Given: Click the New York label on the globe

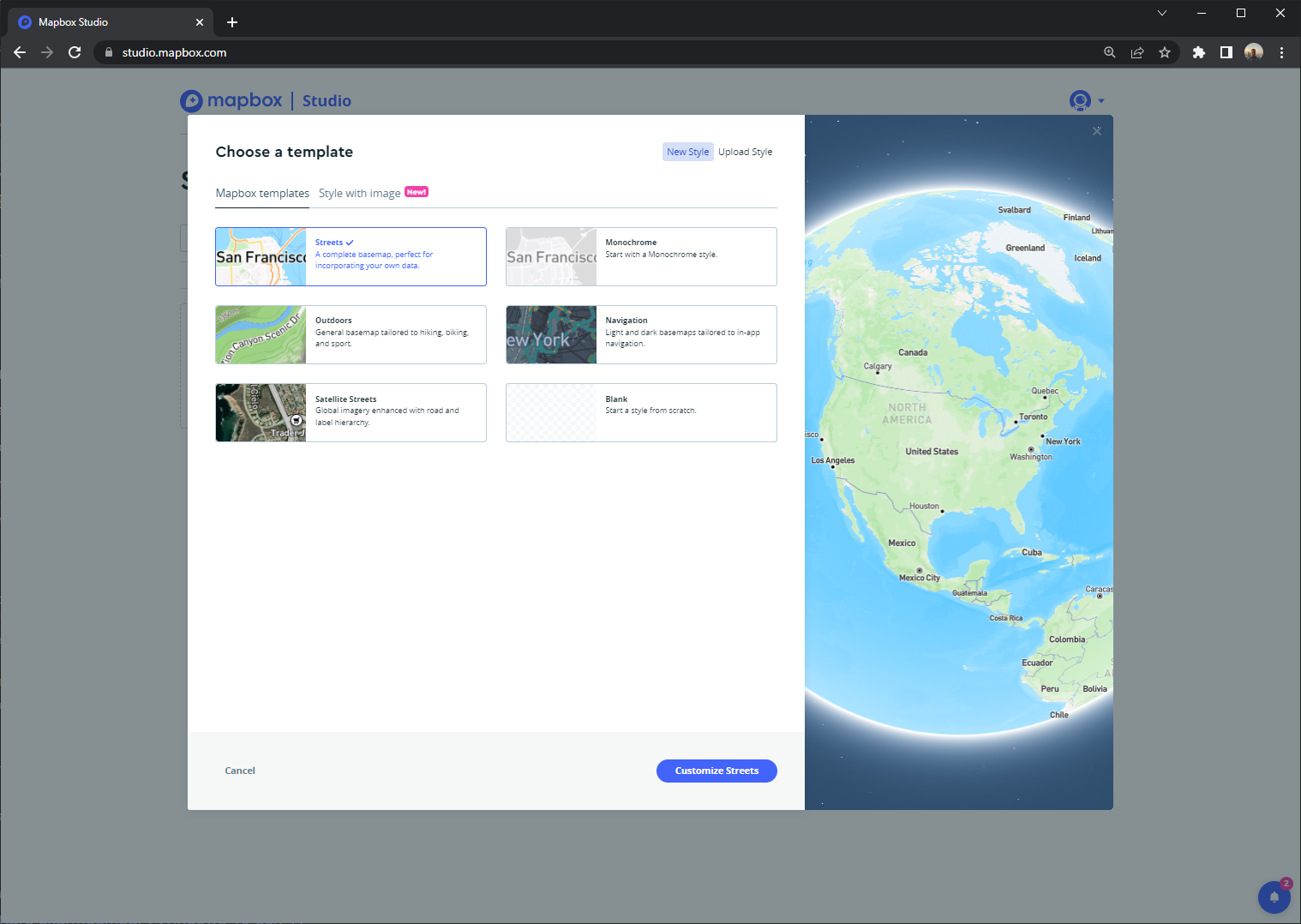Looking at the screenshot, I should pos(1063,441).
